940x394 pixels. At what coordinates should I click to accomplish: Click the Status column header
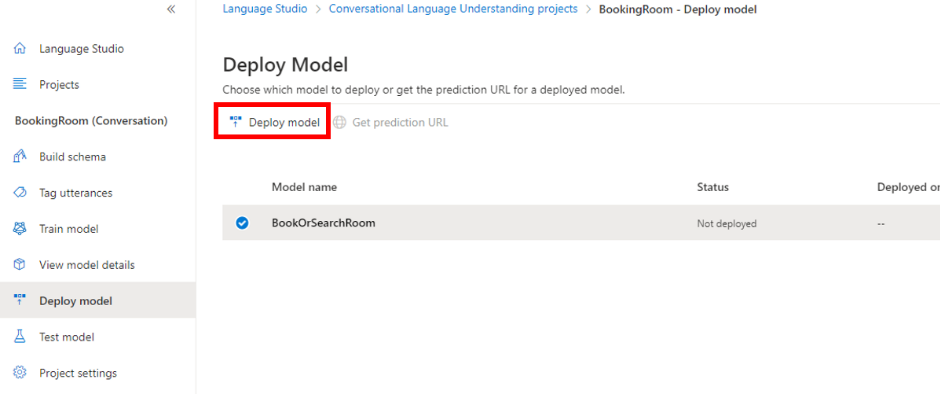click(713, 187)
